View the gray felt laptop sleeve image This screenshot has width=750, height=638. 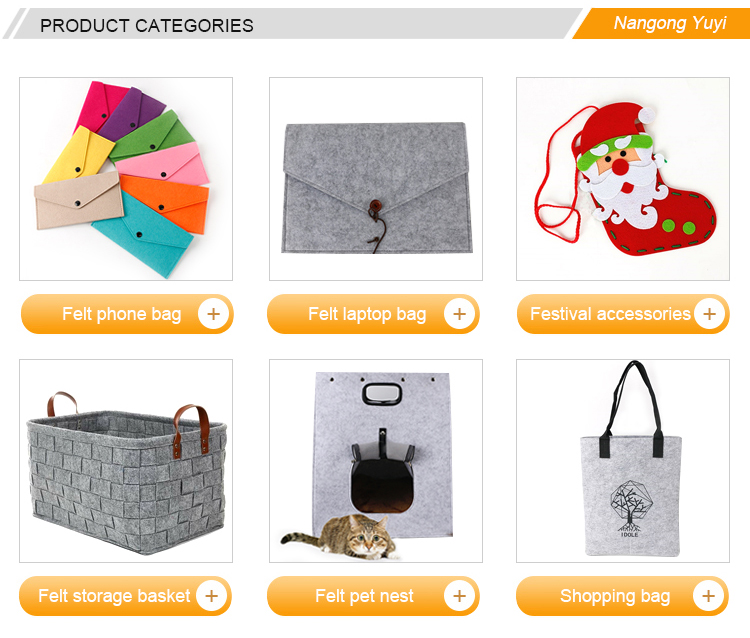(376, 179)
